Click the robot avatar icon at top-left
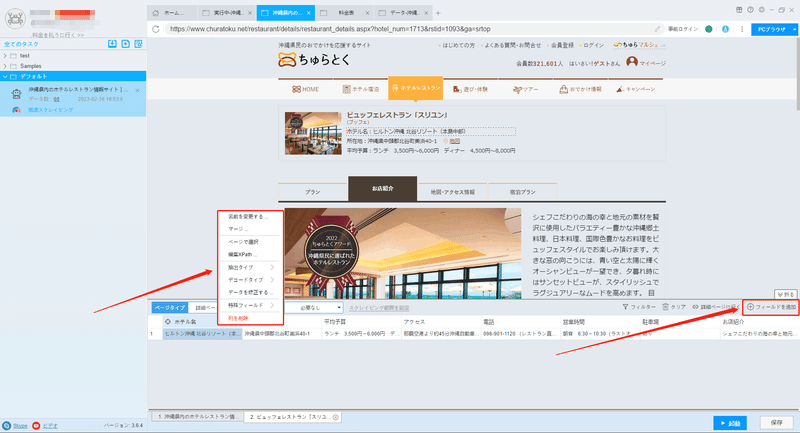 [x=15, y=19]
